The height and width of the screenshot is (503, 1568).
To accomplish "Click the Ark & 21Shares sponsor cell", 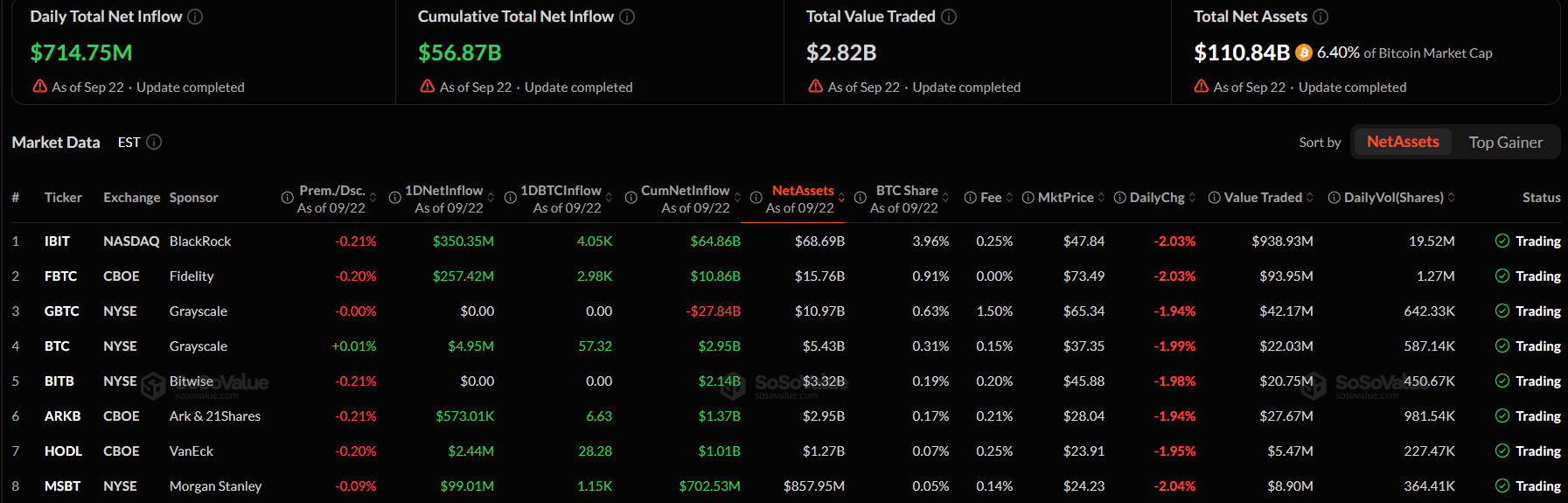I will coord(215,416).
